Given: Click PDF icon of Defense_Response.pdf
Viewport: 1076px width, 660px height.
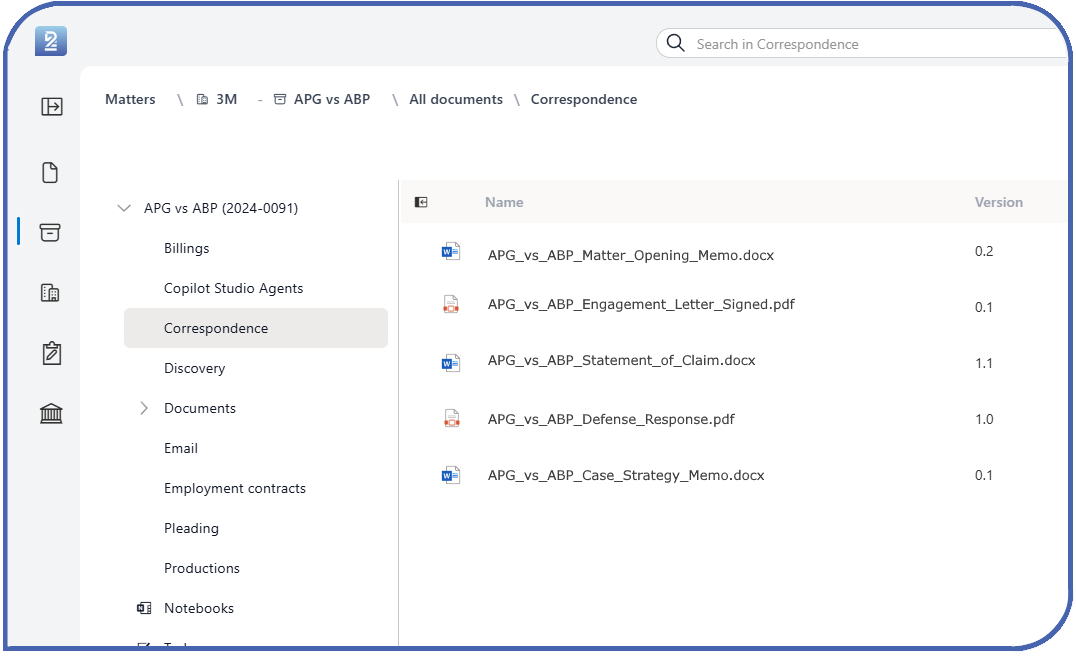Looking at the screenshot, I should tap(452, 418).
